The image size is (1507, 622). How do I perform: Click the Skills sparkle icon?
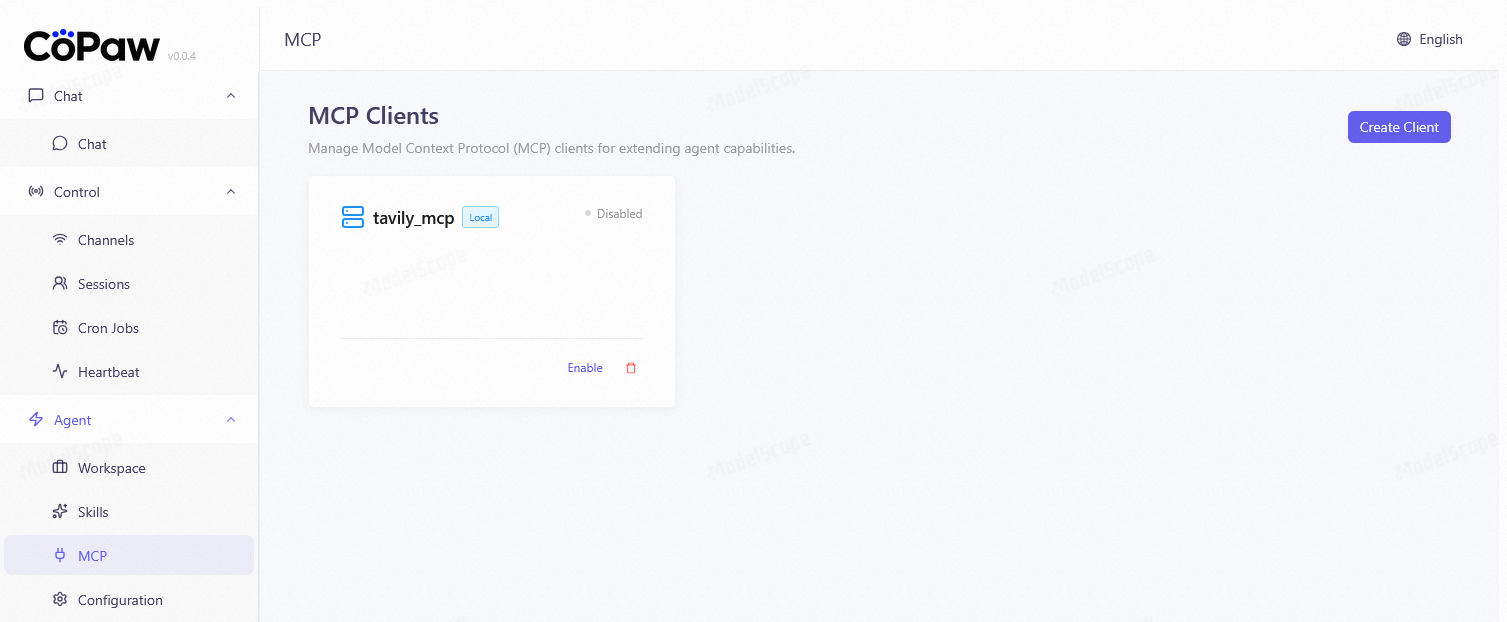point(60,512)
